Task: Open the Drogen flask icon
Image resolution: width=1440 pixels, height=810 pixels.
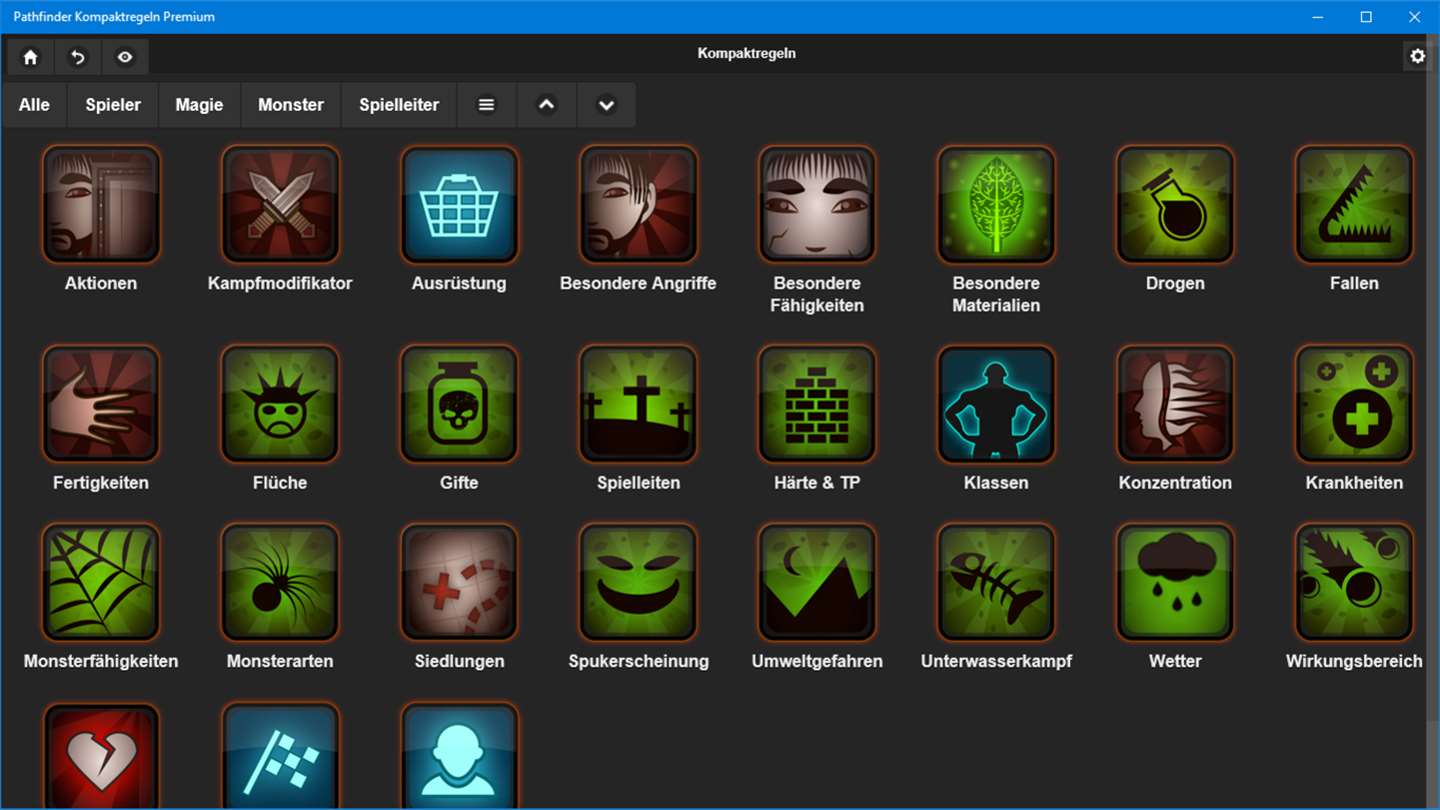Action: (x=1175, y=204)
